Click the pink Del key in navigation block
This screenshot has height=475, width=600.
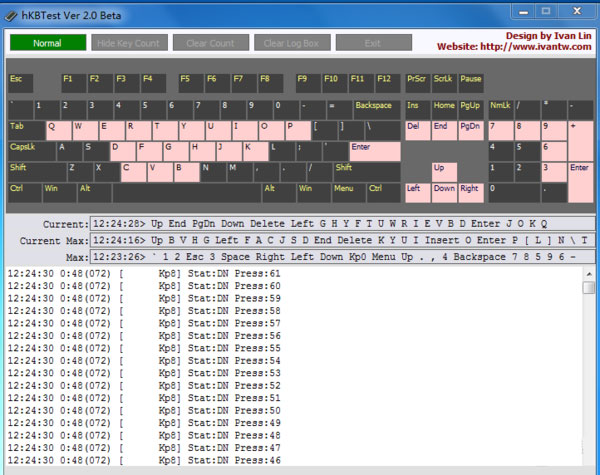coord(417,130)
